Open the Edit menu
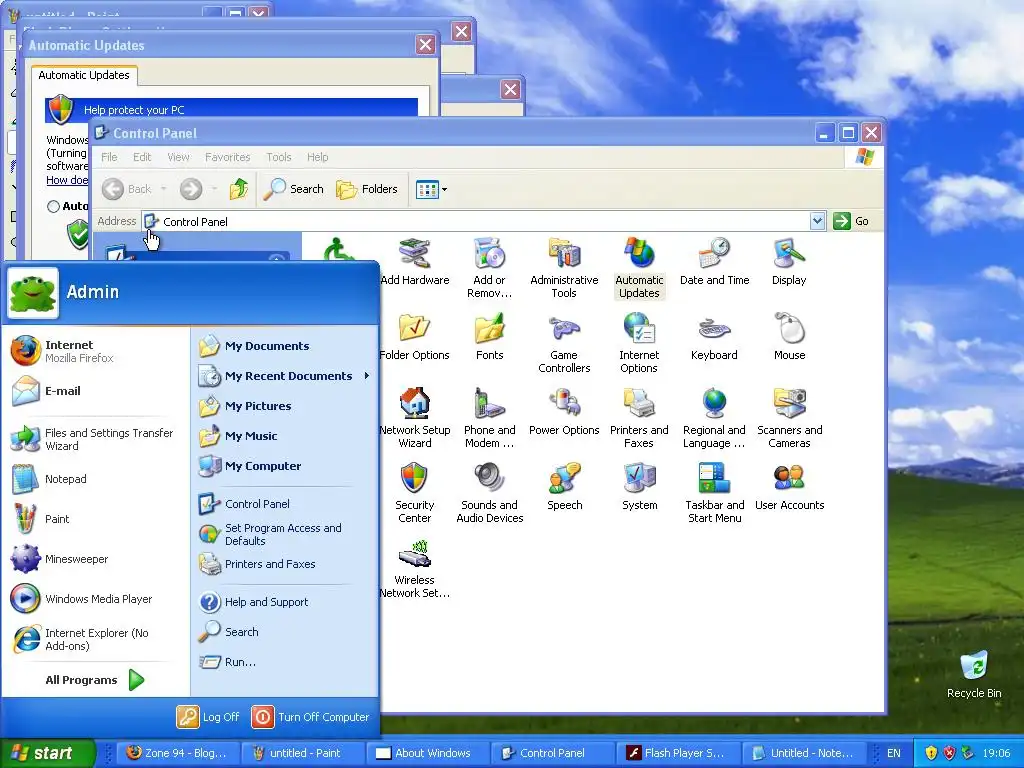The image size is (1024, 768). (142, 157)
